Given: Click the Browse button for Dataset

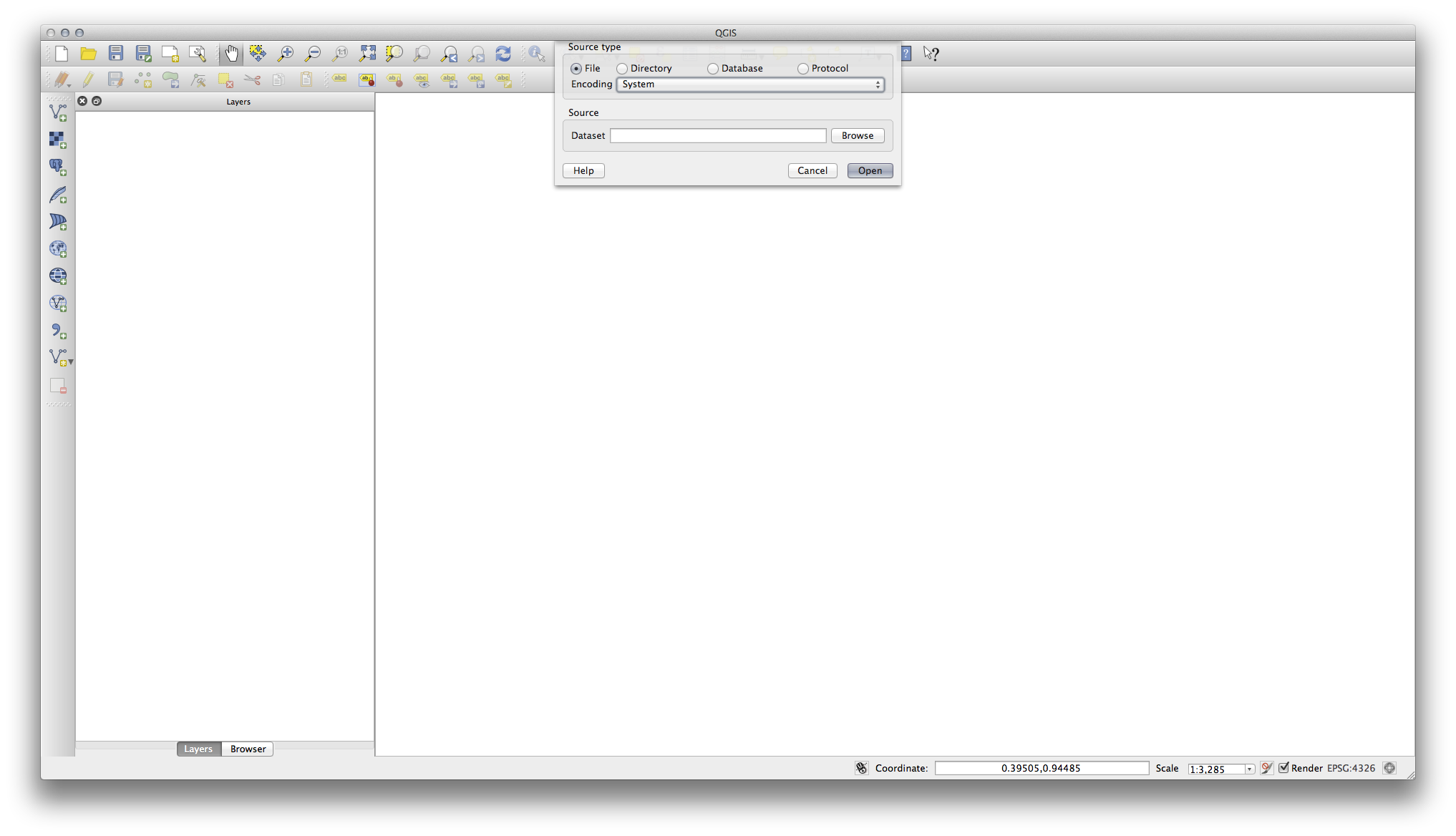Looking at the screenshot, I should coord(857,135).
